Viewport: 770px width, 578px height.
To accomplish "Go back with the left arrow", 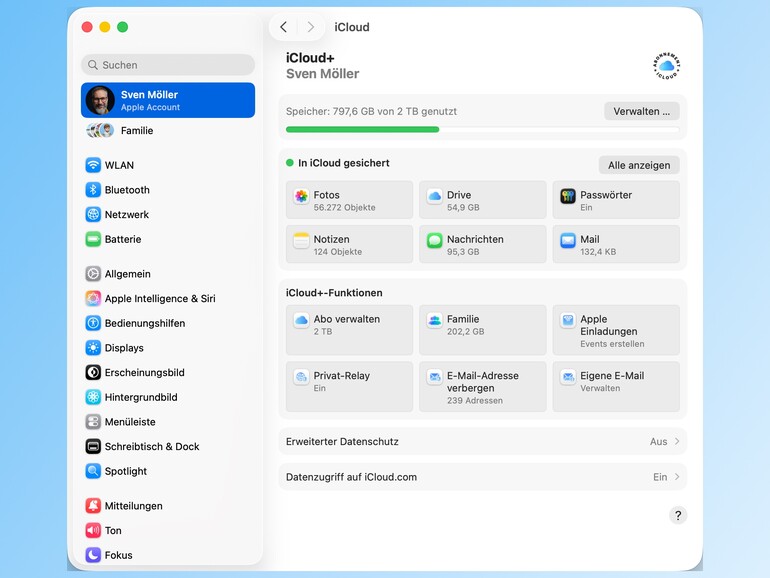I will pyautogui.click(x=283, y=27).
